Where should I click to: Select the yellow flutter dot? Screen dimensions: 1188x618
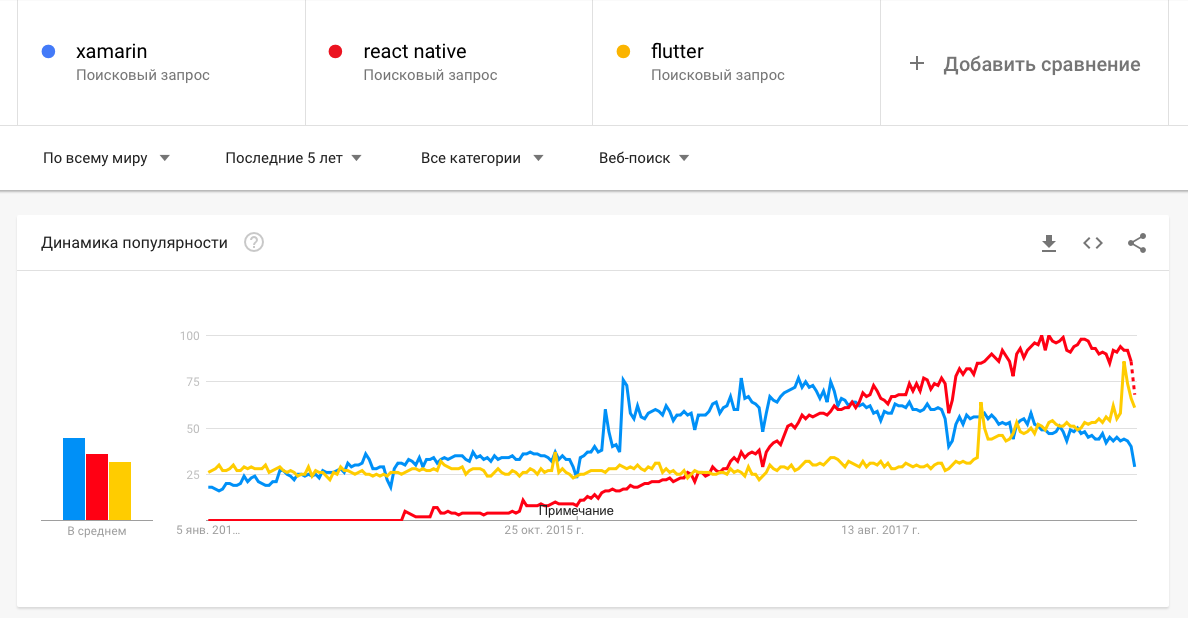coord(623,52)
